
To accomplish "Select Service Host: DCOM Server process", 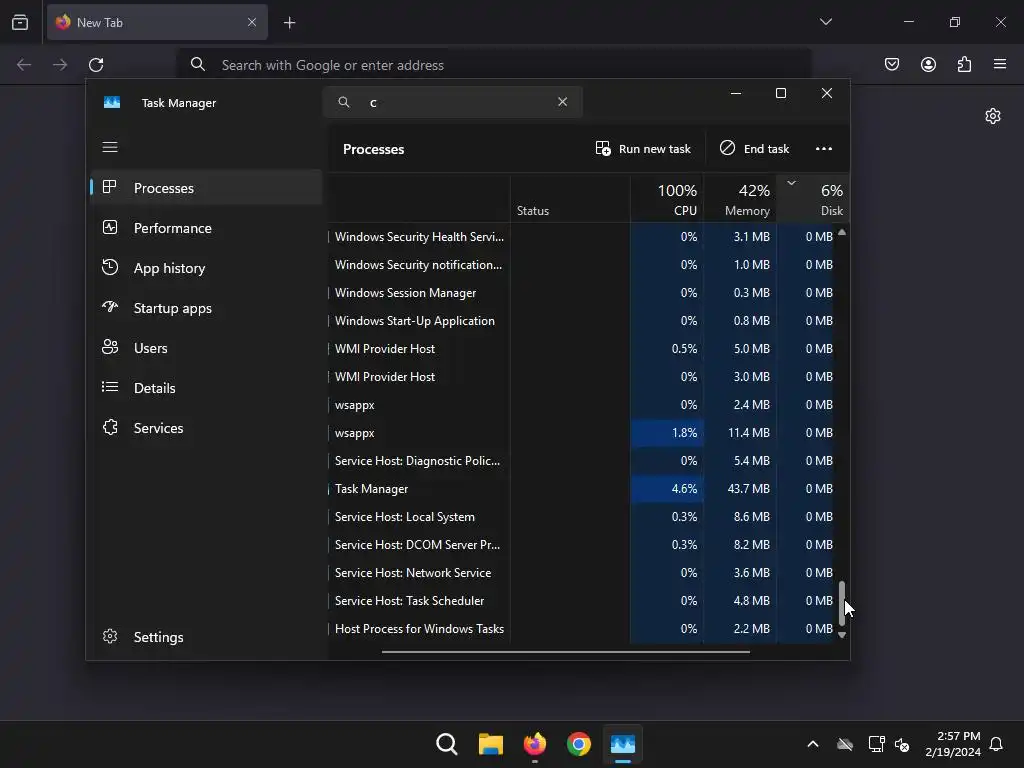I will coord(583,545).
